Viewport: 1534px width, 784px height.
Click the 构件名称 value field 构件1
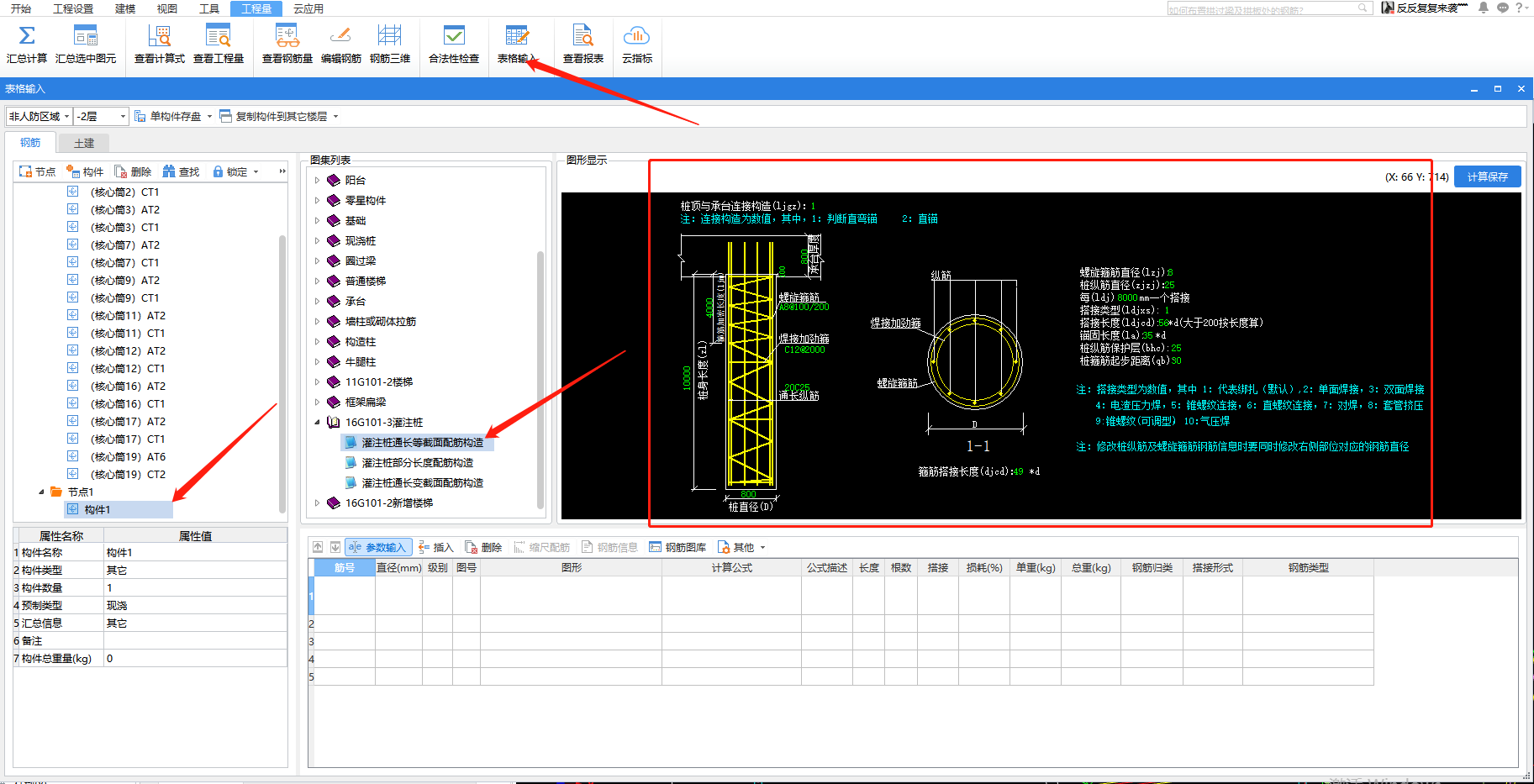pyautogui.click(x=195, y=552)
